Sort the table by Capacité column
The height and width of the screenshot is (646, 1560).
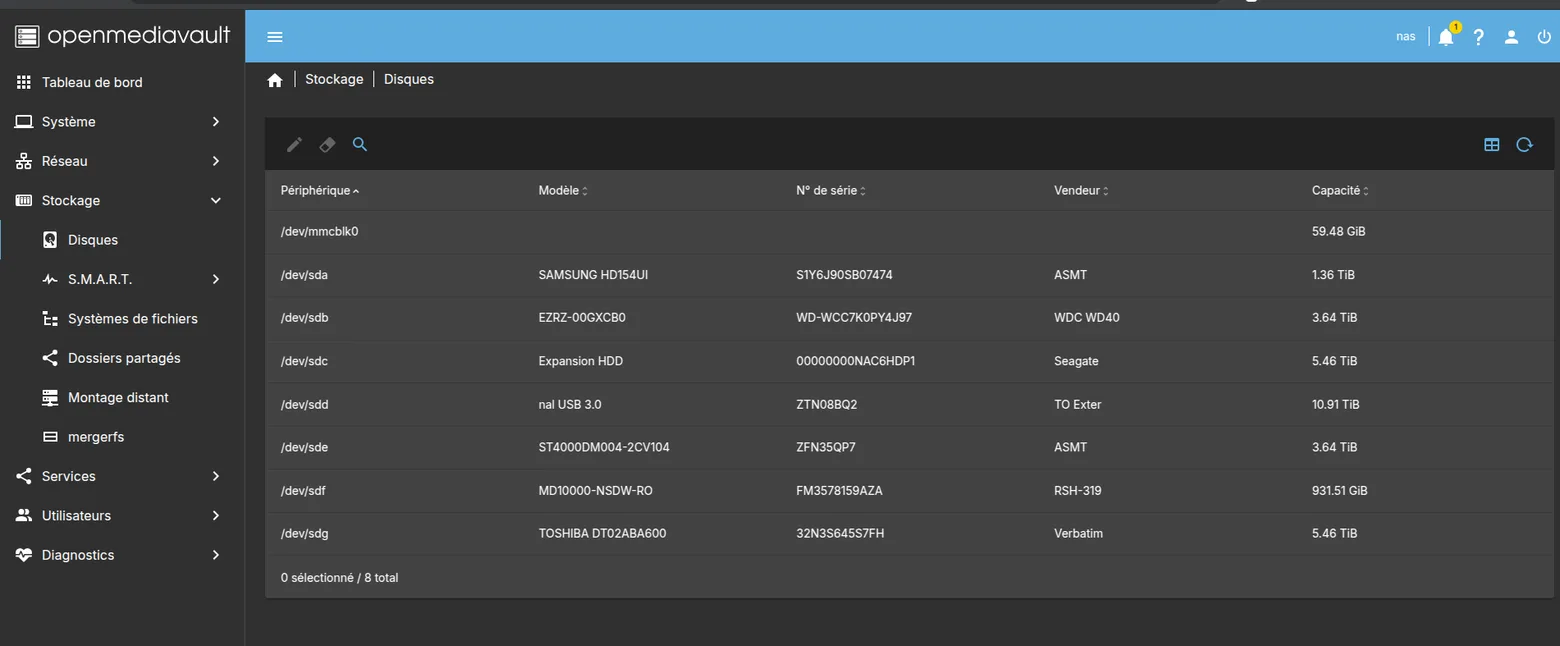(x=1340, y=190)
